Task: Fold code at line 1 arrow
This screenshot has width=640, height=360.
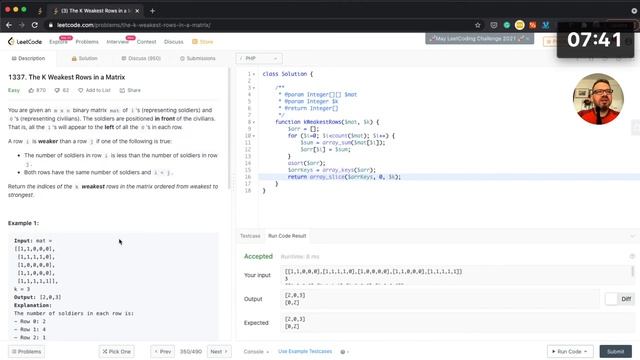Action: click(x=254, y=74)
